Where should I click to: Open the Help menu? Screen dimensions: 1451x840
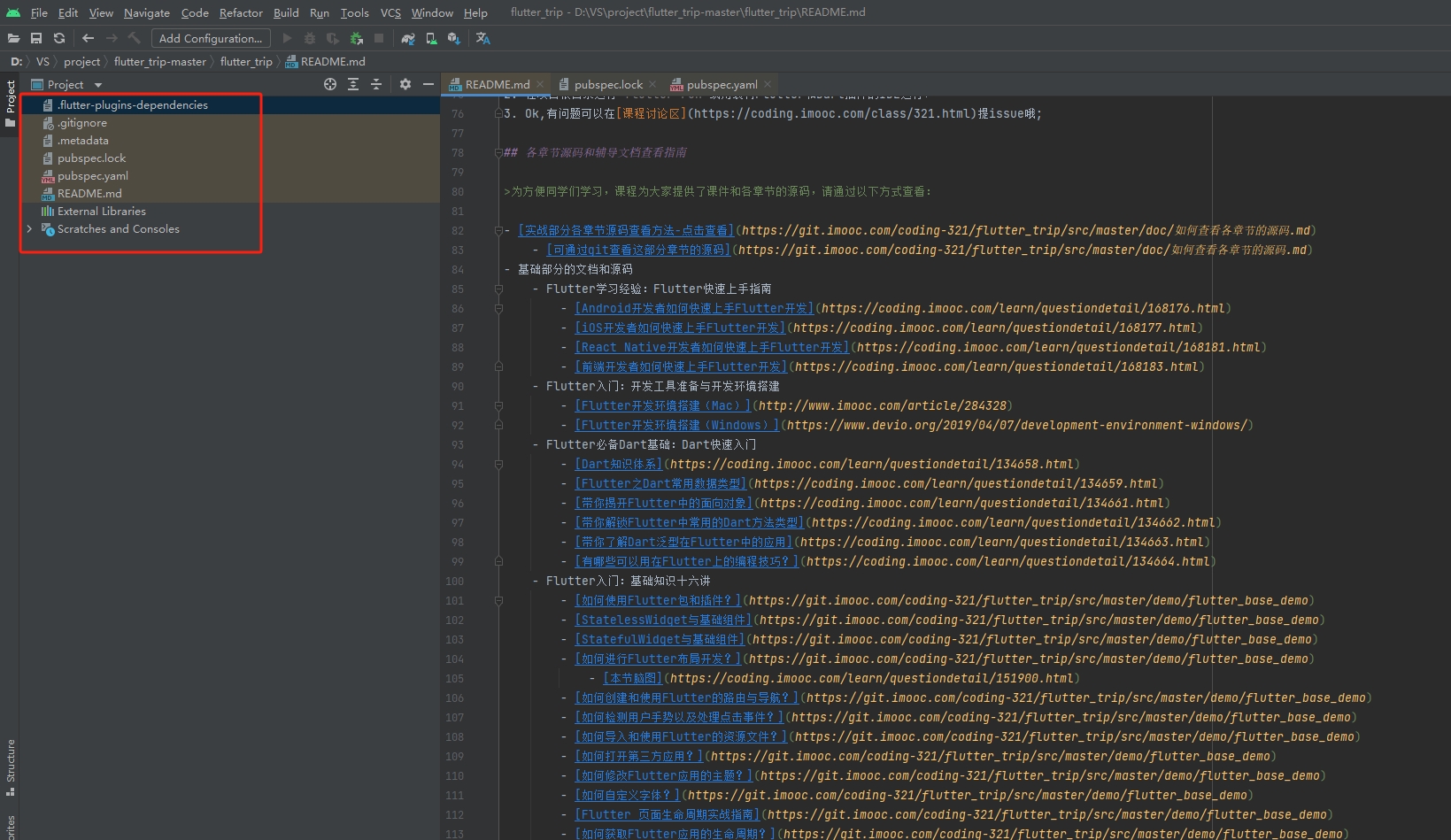pos(475,12)
